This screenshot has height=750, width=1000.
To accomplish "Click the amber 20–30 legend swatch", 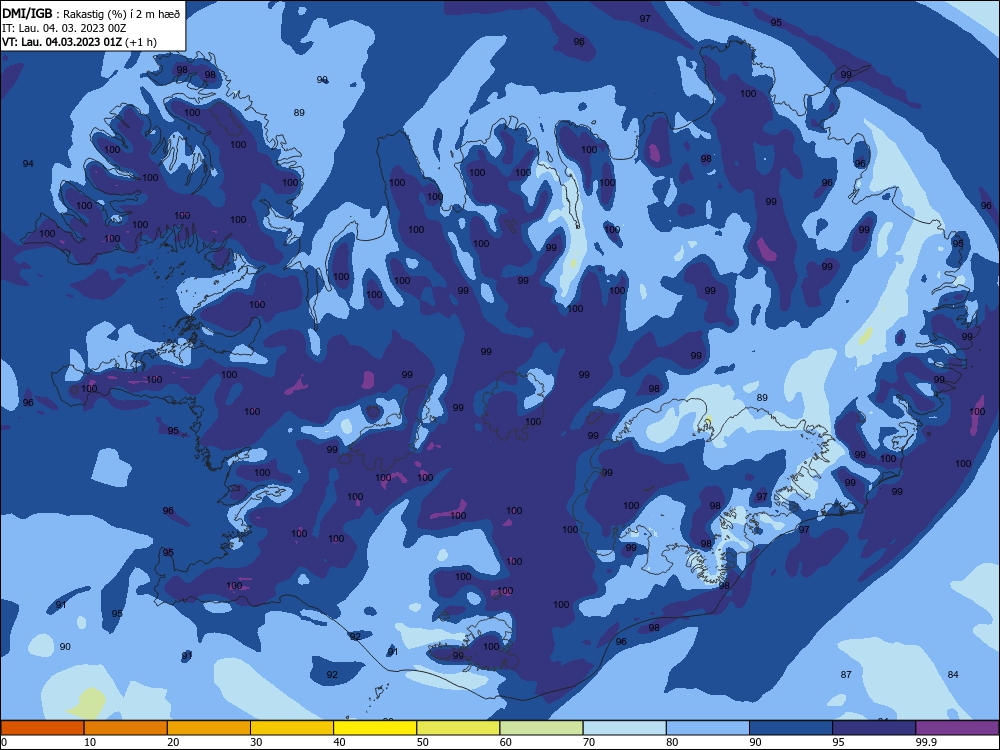I will [209, 728].
